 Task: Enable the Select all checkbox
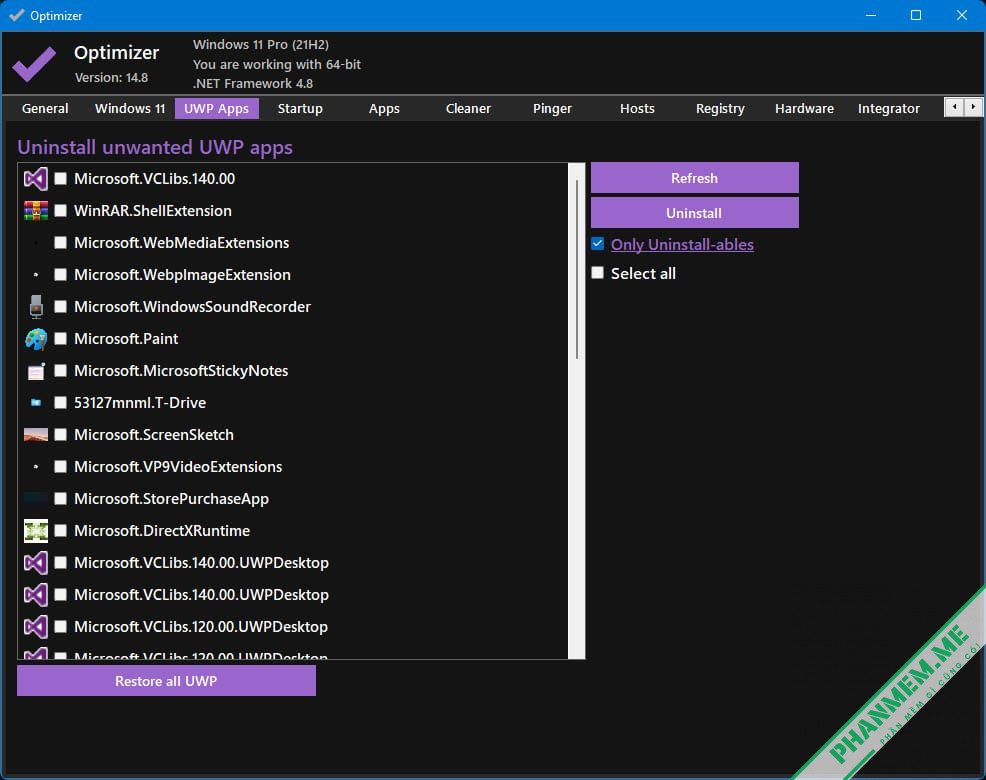597,273
